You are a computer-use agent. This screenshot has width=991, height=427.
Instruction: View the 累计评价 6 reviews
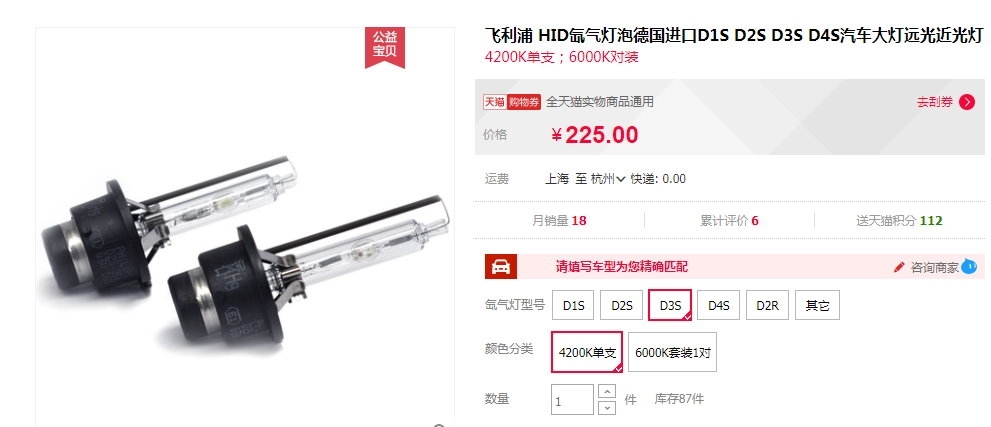pyautogui.click(x=729, y=220)
